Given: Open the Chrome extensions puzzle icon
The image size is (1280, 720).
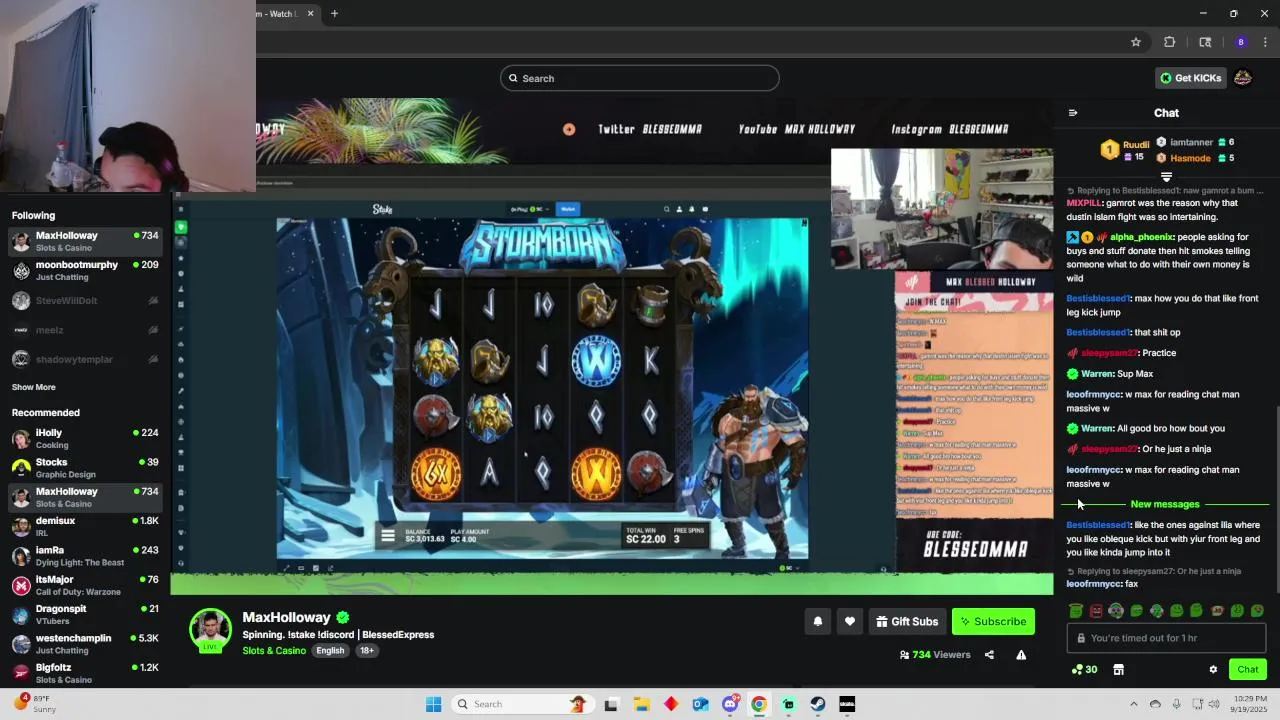Looking at the screenshot, I should point(1169,42).
